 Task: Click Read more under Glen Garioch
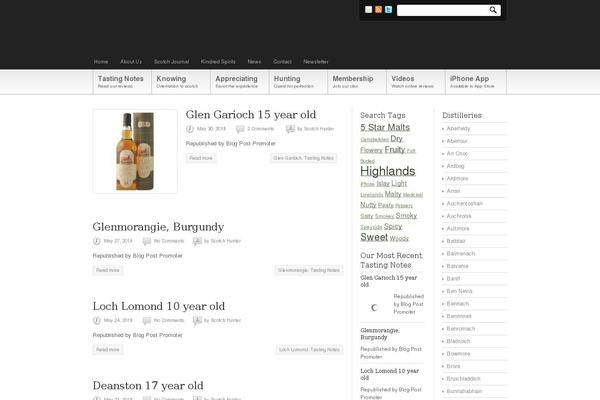tap(201, 158)
